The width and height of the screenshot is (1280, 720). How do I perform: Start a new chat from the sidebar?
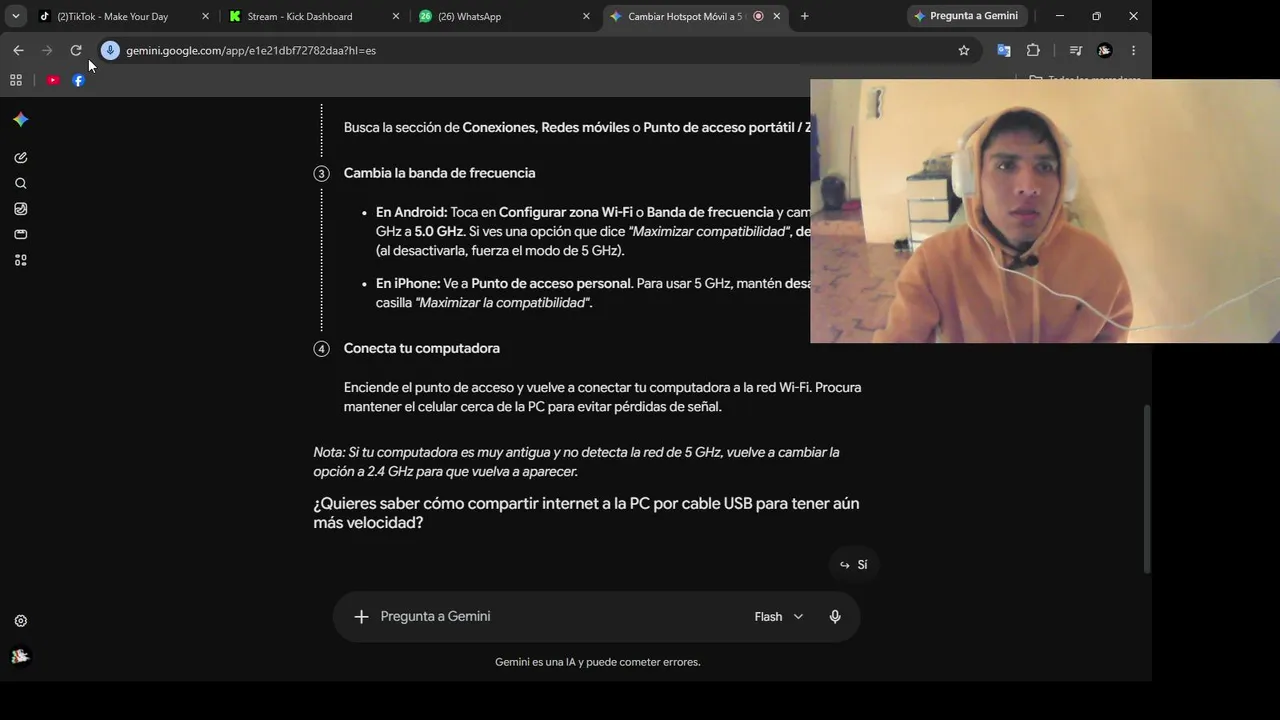(x=21, y=158)
